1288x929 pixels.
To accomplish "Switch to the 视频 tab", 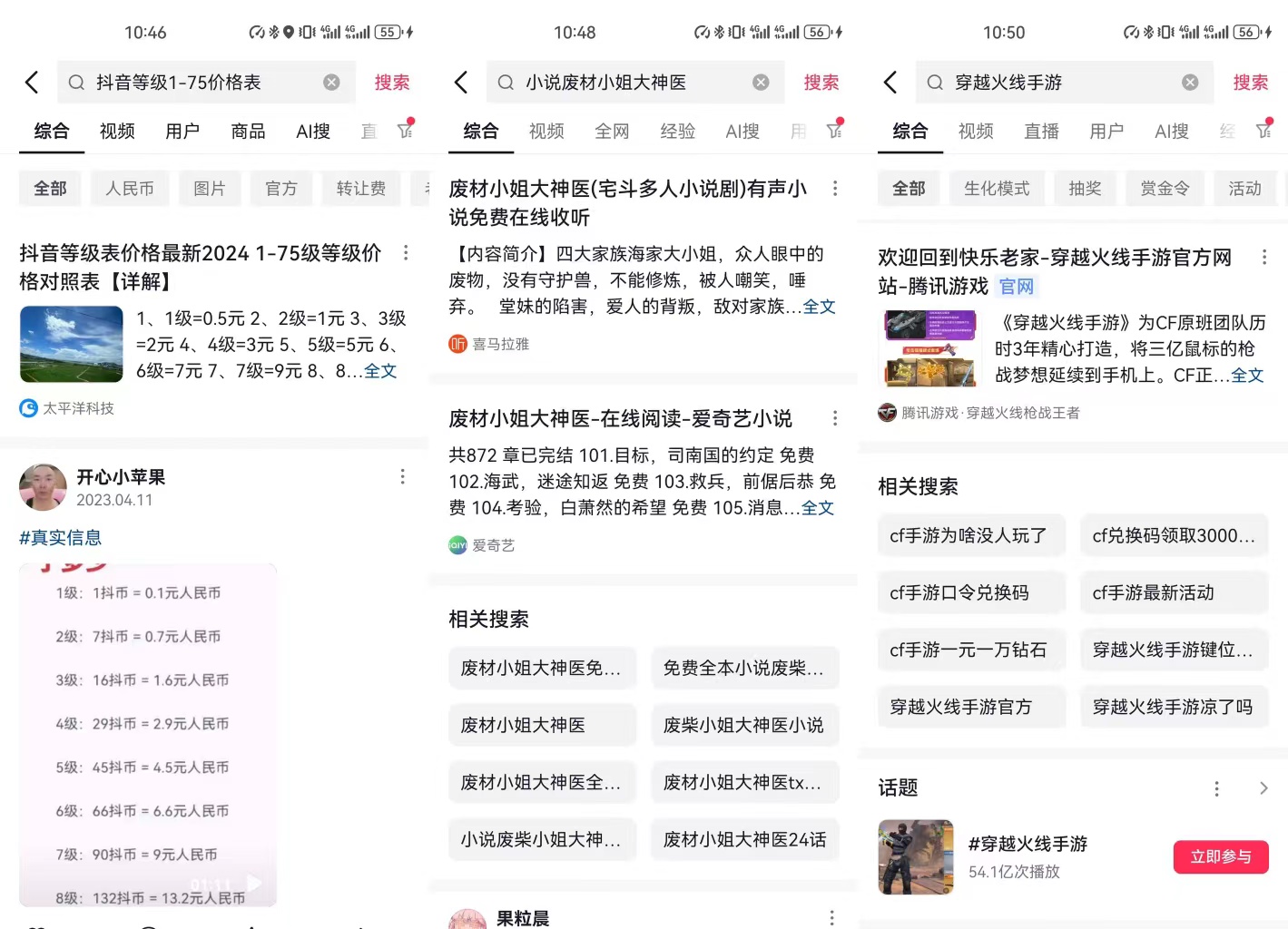I will [116, 131].
